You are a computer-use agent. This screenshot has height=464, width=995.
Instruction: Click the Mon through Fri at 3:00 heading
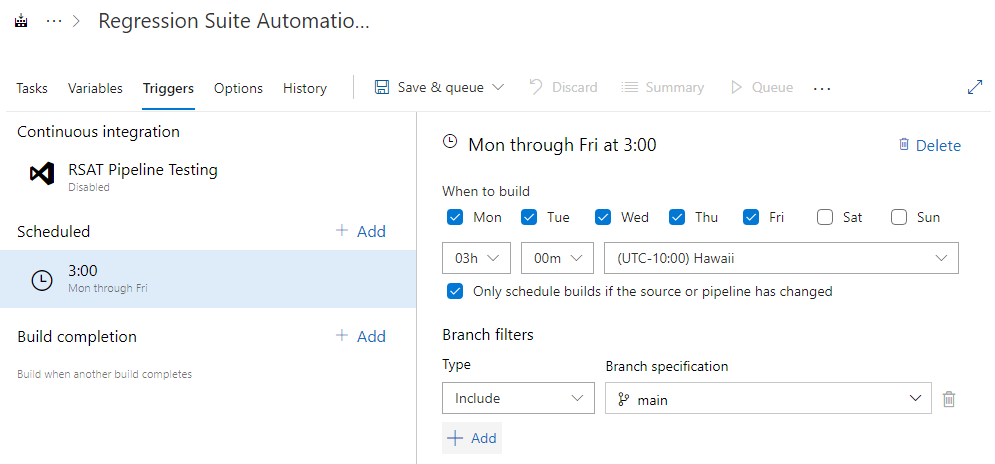coord(562,145)
